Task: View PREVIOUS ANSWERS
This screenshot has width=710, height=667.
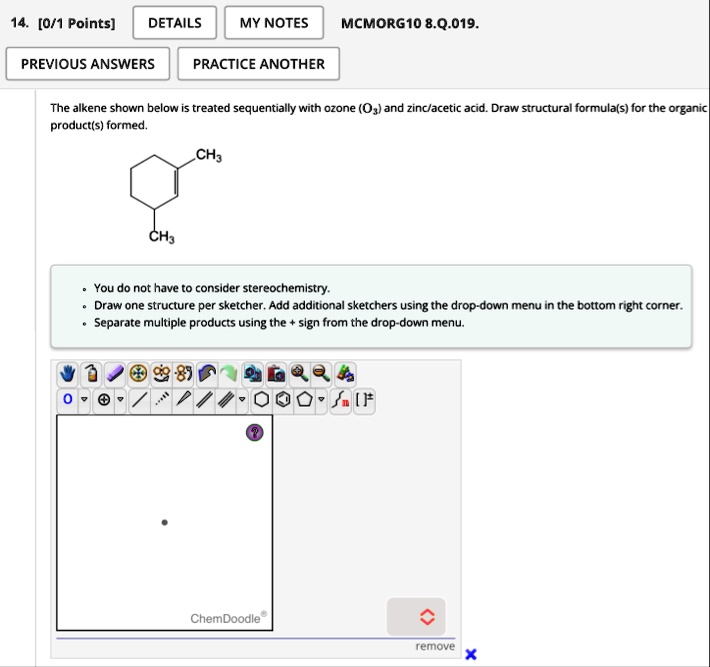Action: [x=88, y=64]
